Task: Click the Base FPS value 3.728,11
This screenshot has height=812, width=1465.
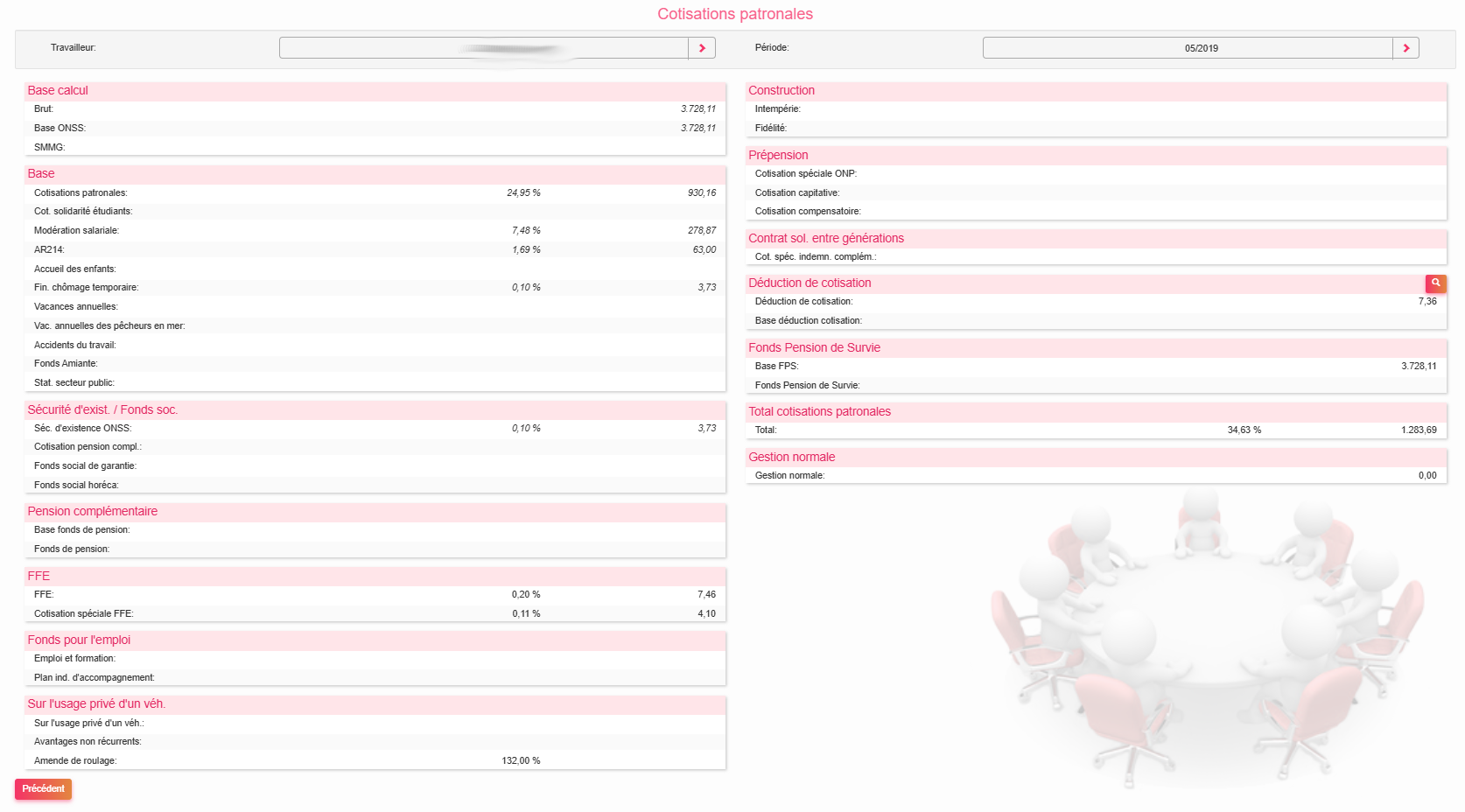Action: tap(1418, 366)
